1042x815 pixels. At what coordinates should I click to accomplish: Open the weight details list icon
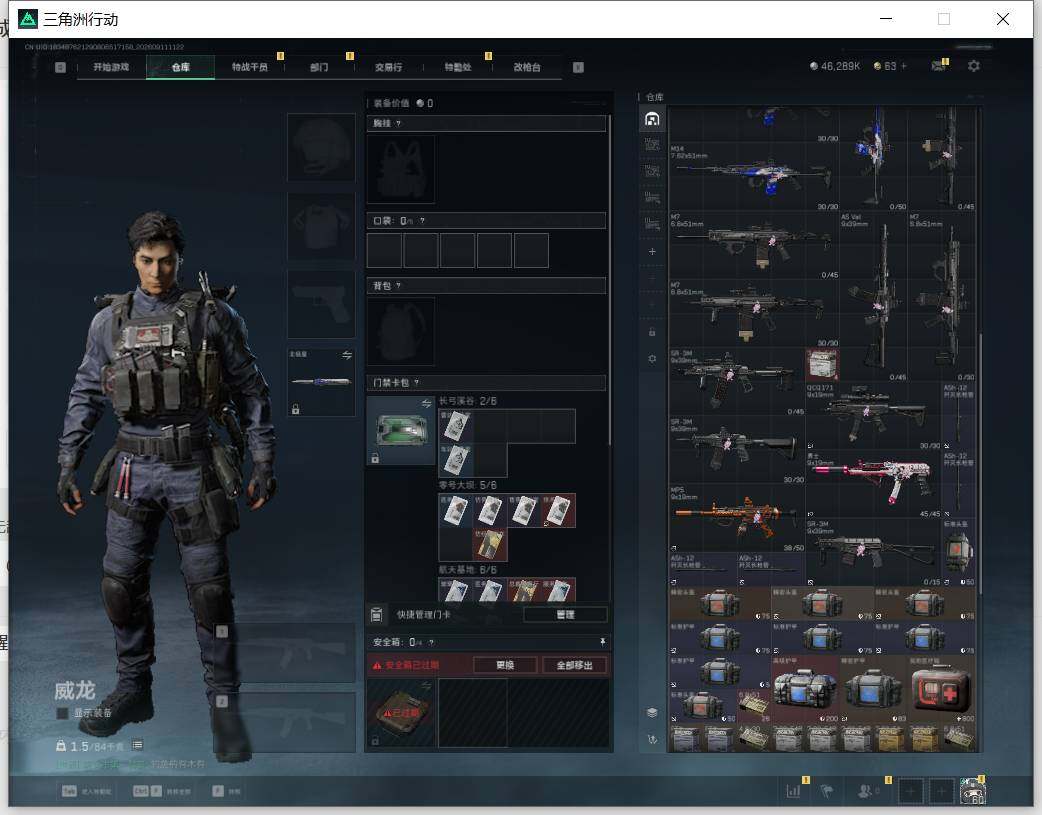(x=137, y=745)
